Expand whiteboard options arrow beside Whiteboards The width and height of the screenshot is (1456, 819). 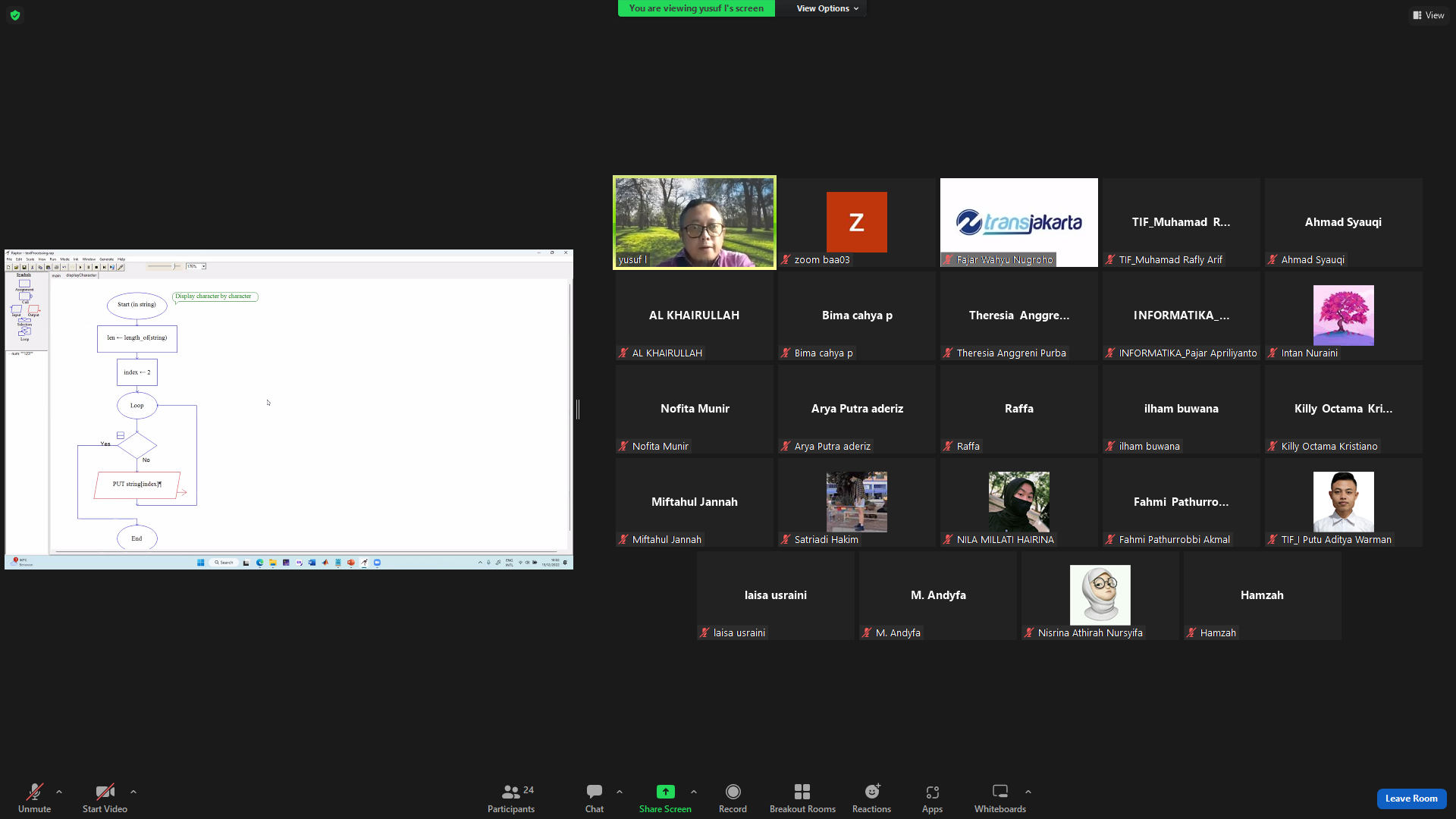(1028, 792)
